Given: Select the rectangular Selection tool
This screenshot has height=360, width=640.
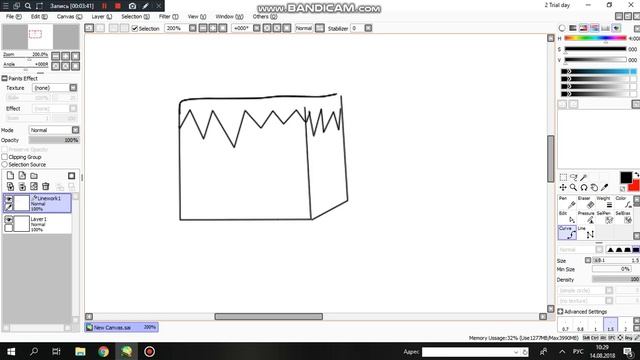Looking at the screenshot, I should pos(563,177).
